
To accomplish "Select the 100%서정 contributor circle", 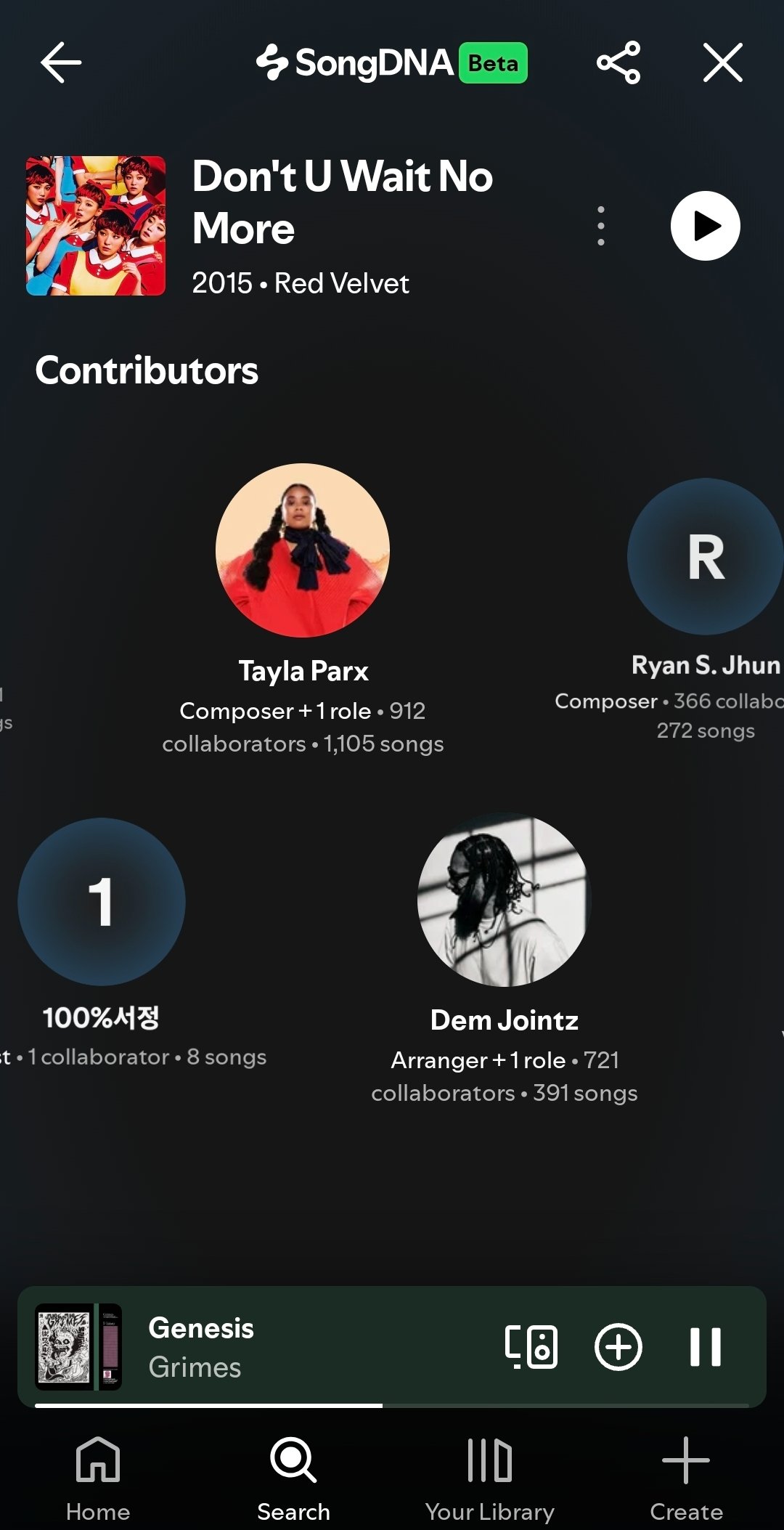I will [x=102, y=902].
